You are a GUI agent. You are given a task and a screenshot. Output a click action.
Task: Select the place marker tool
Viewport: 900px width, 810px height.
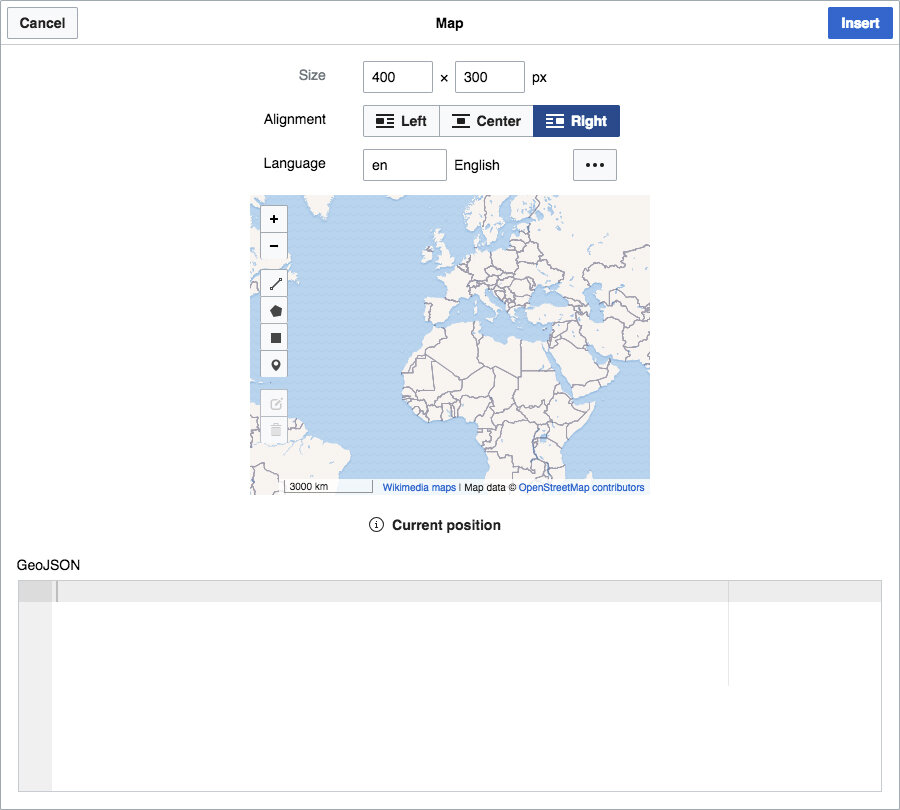pos(276,365)
